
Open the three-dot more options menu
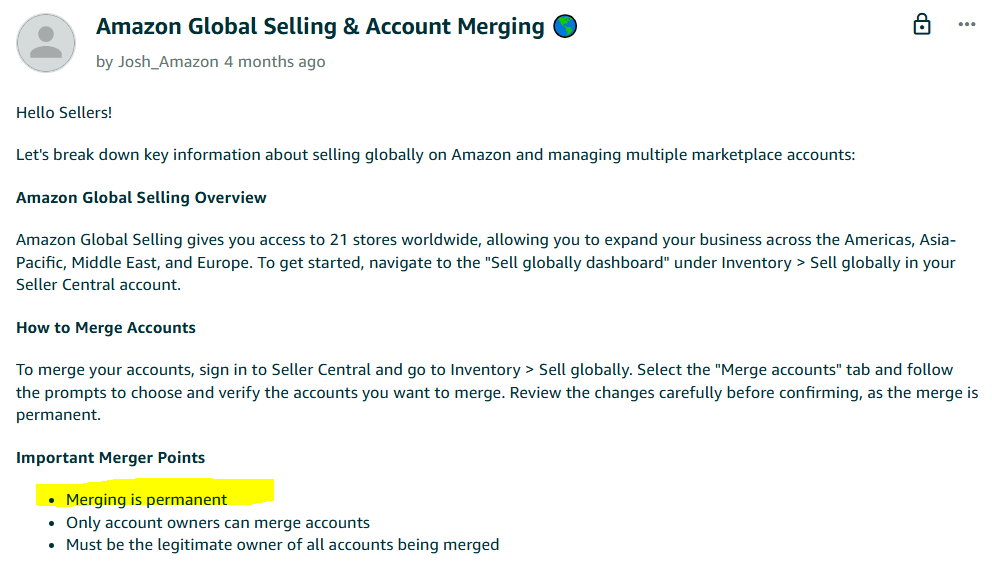(x=967, y=25)
